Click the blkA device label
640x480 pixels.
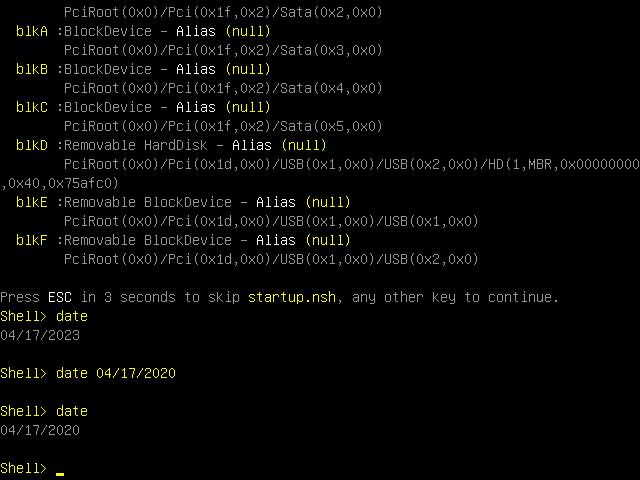tap(32, 31)
